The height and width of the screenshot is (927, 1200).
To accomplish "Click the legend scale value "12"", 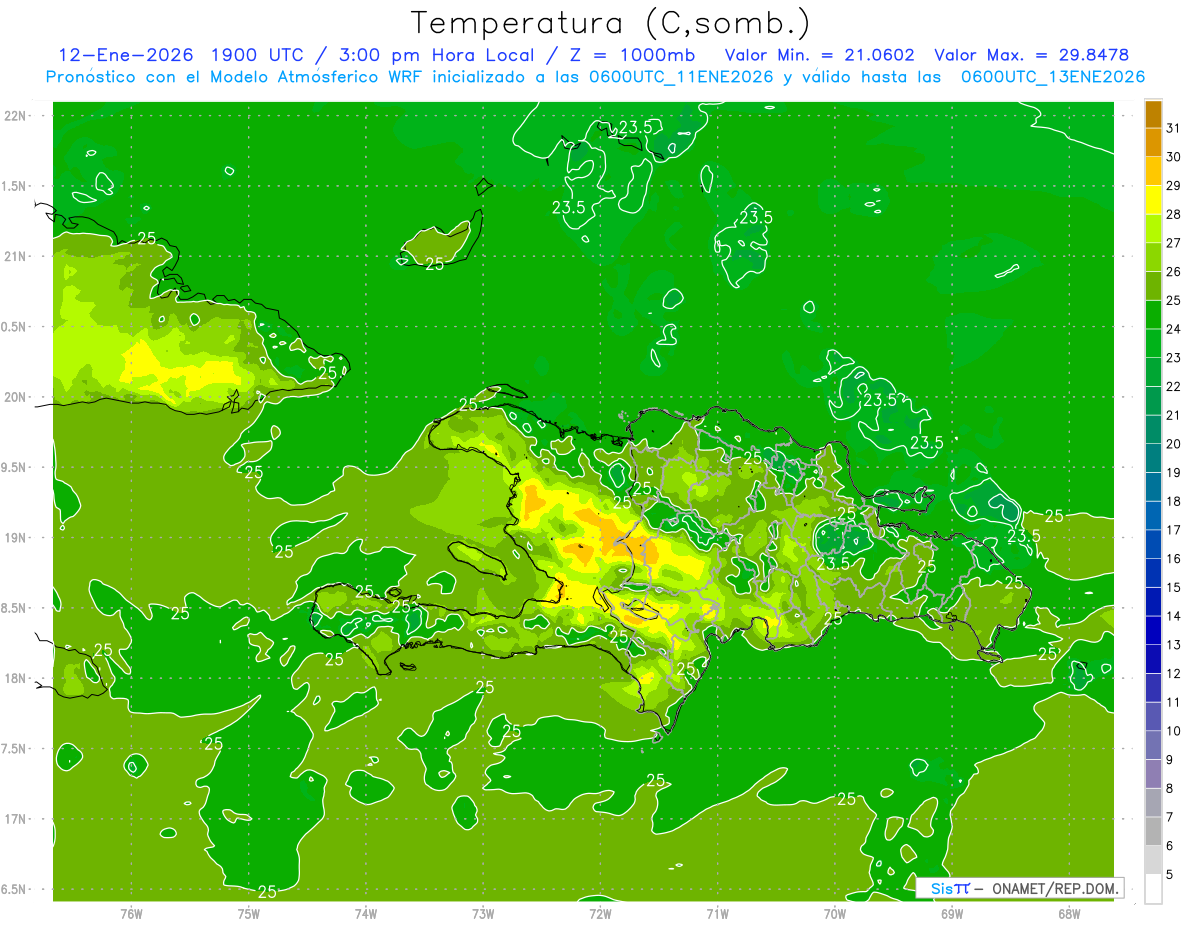I will [1174, 674].
